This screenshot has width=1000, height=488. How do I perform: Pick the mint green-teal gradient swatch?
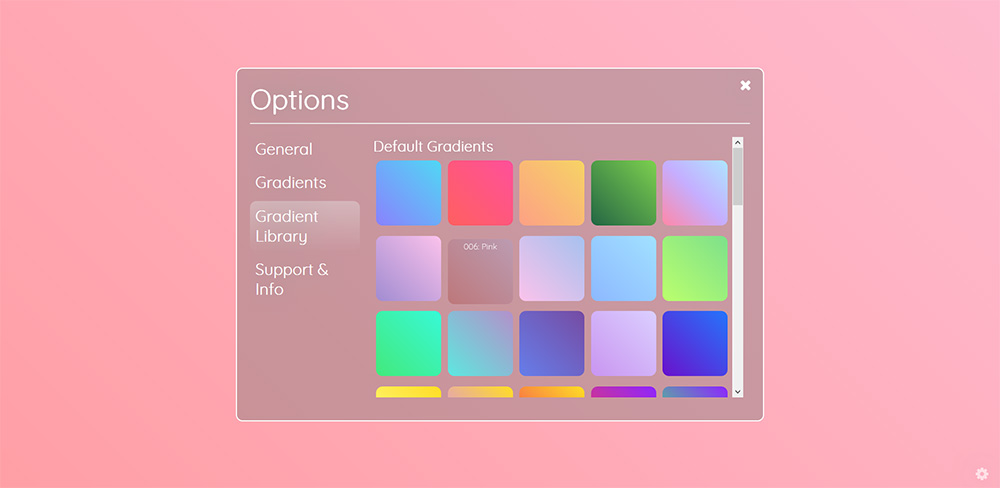[x=408, y=343]
